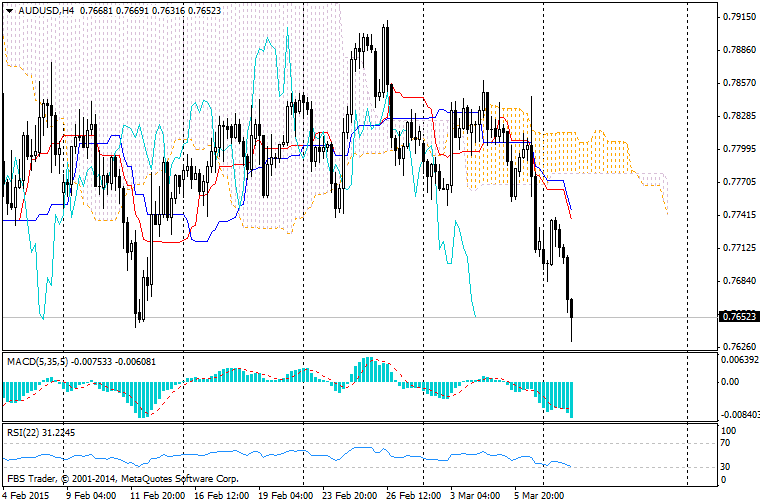Select time axis label 23 Feb 20:00
Screen dimensions: 760x504
pyautogui.click(x=349, y=495)
